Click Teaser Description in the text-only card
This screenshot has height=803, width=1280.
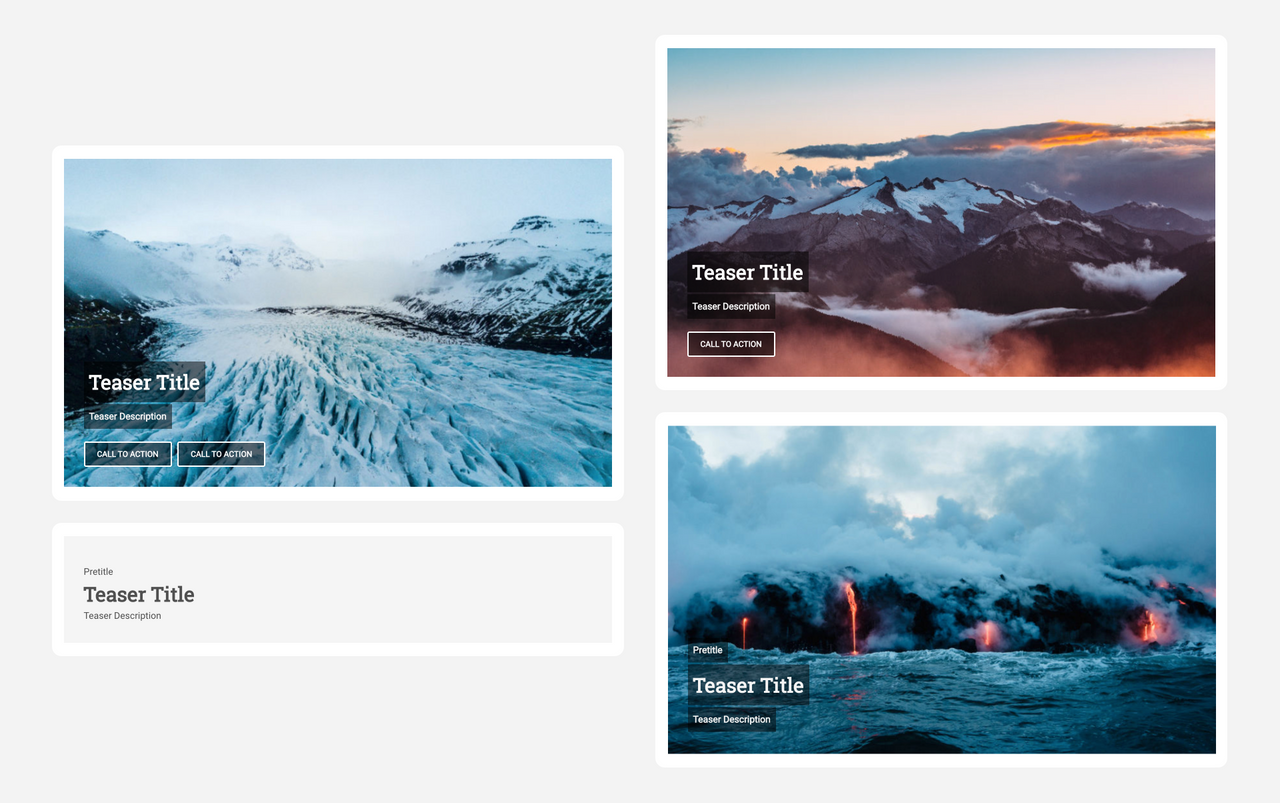[122, 616]
